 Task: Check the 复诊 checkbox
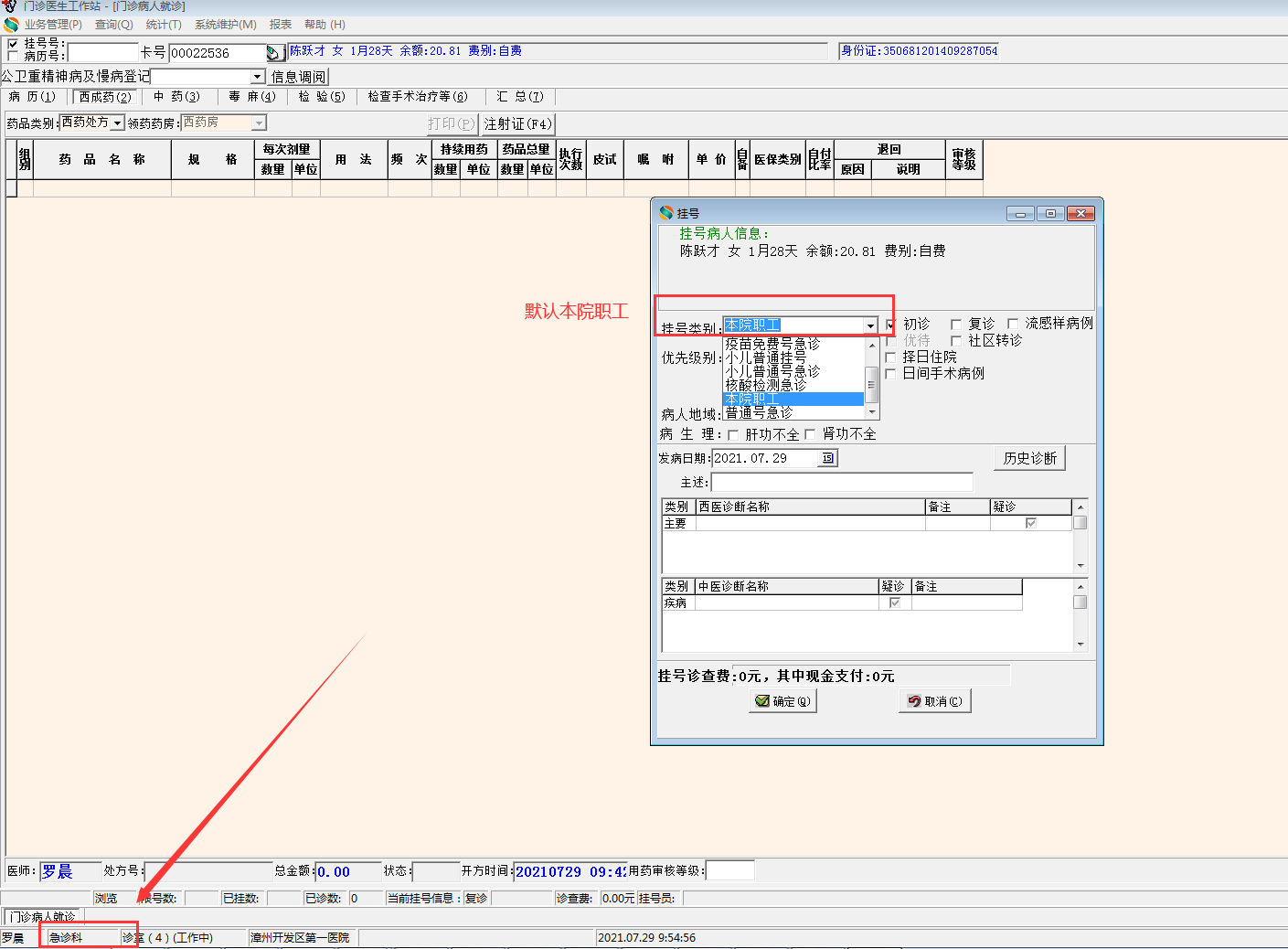click(956, 325)
